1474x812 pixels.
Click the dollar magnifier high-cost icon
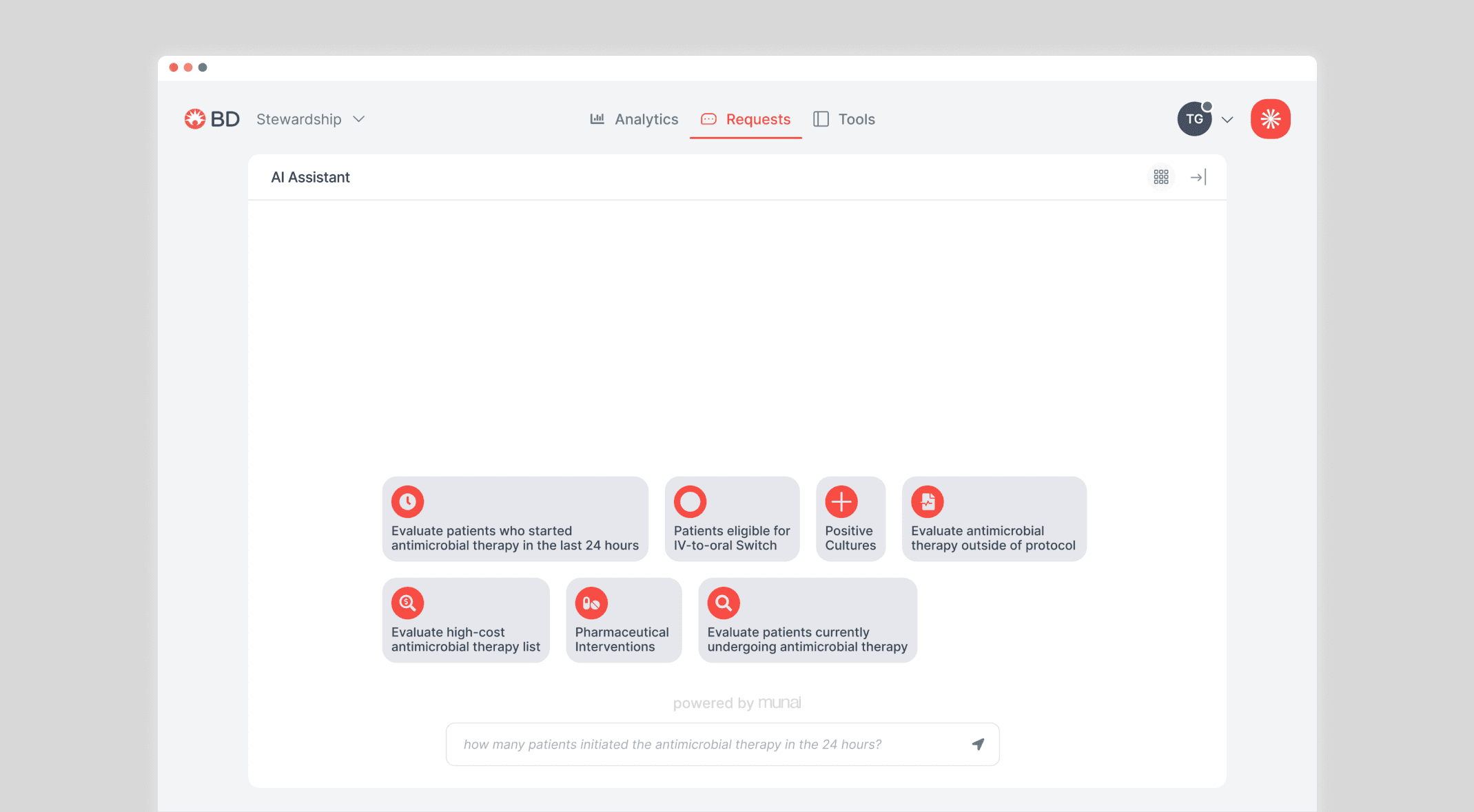coord(407,603)
